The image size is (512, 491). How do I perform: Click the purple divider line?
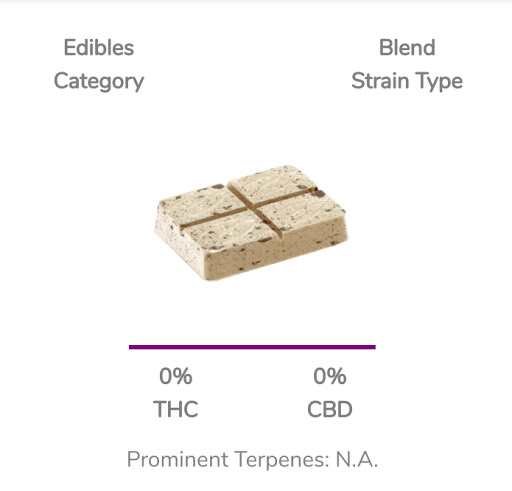point(252,347)
